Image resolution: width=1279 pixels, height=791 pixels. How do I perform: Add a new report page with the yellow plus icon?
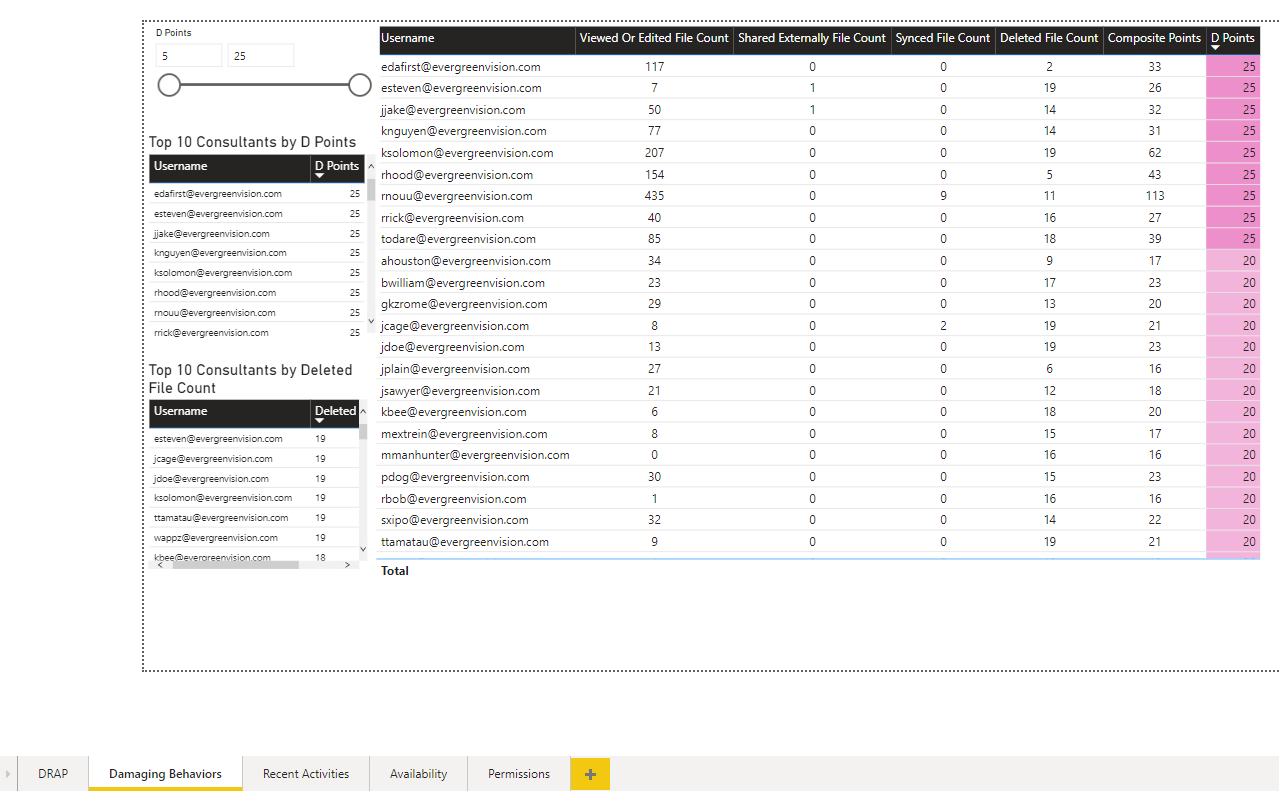pyautogui.click(x=590, y=773)
